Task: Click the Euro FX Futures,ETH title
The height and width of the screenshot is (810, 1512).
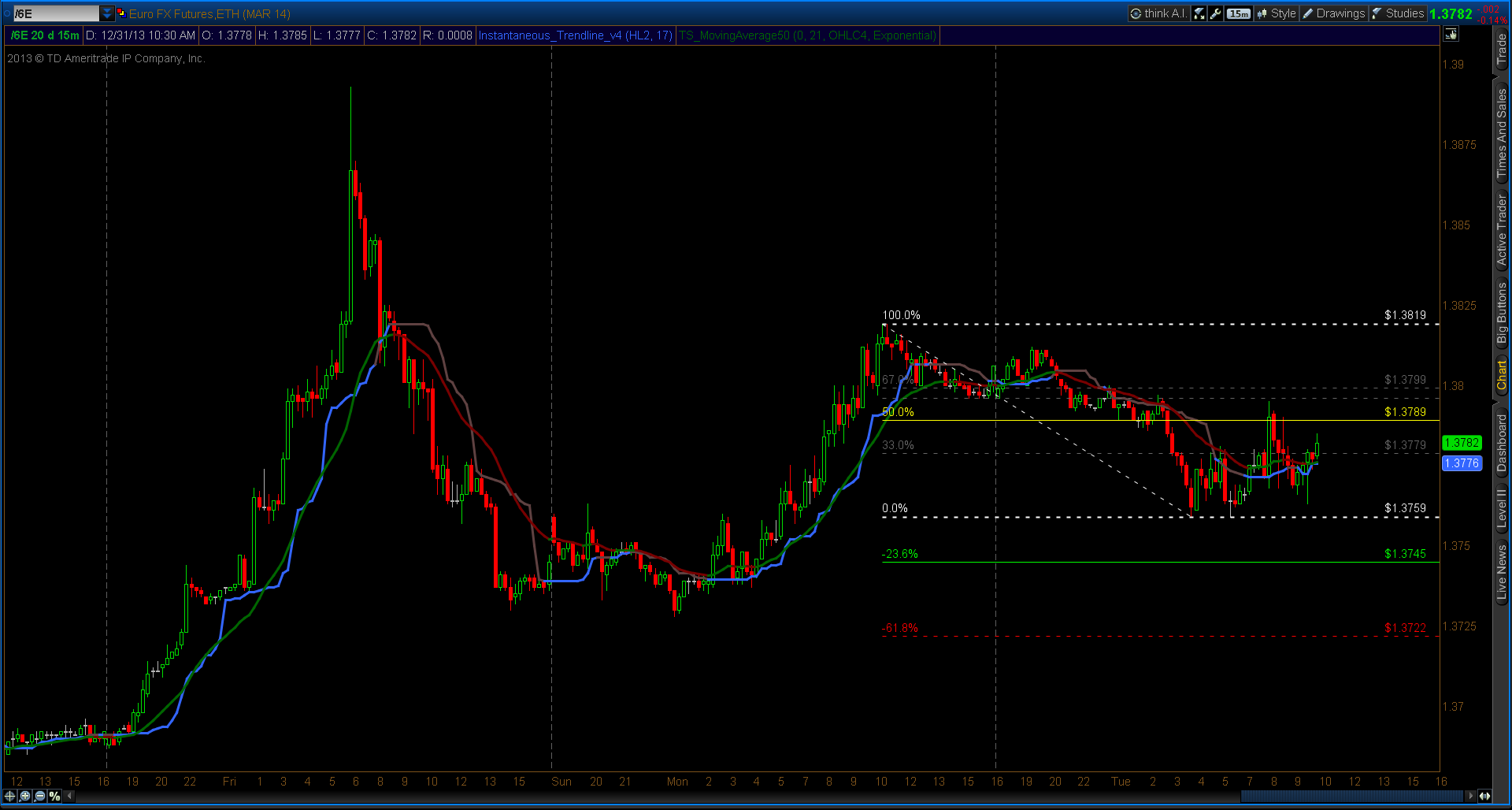Action: click(209, 13)
